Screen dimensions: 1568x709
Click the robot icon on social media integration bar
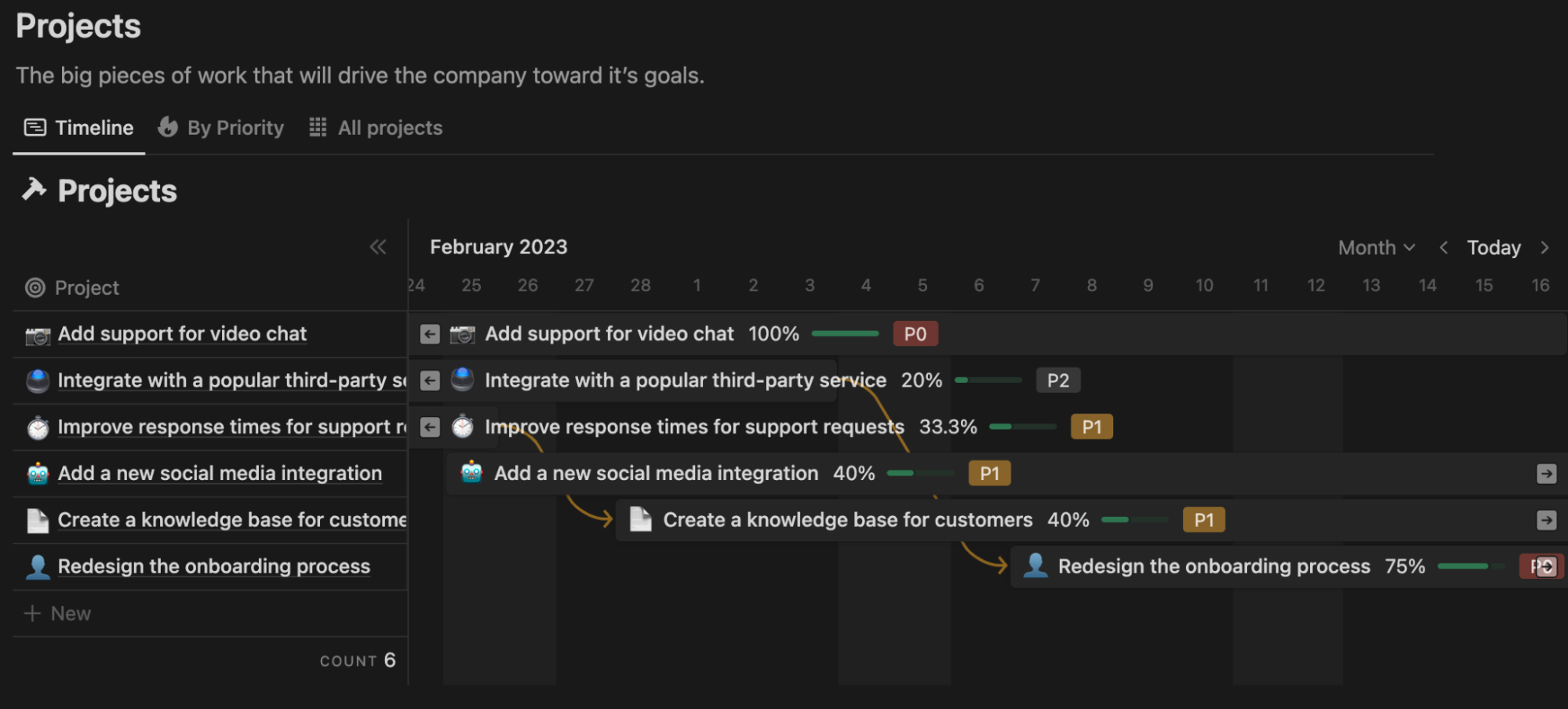click(x=471, y=473)
